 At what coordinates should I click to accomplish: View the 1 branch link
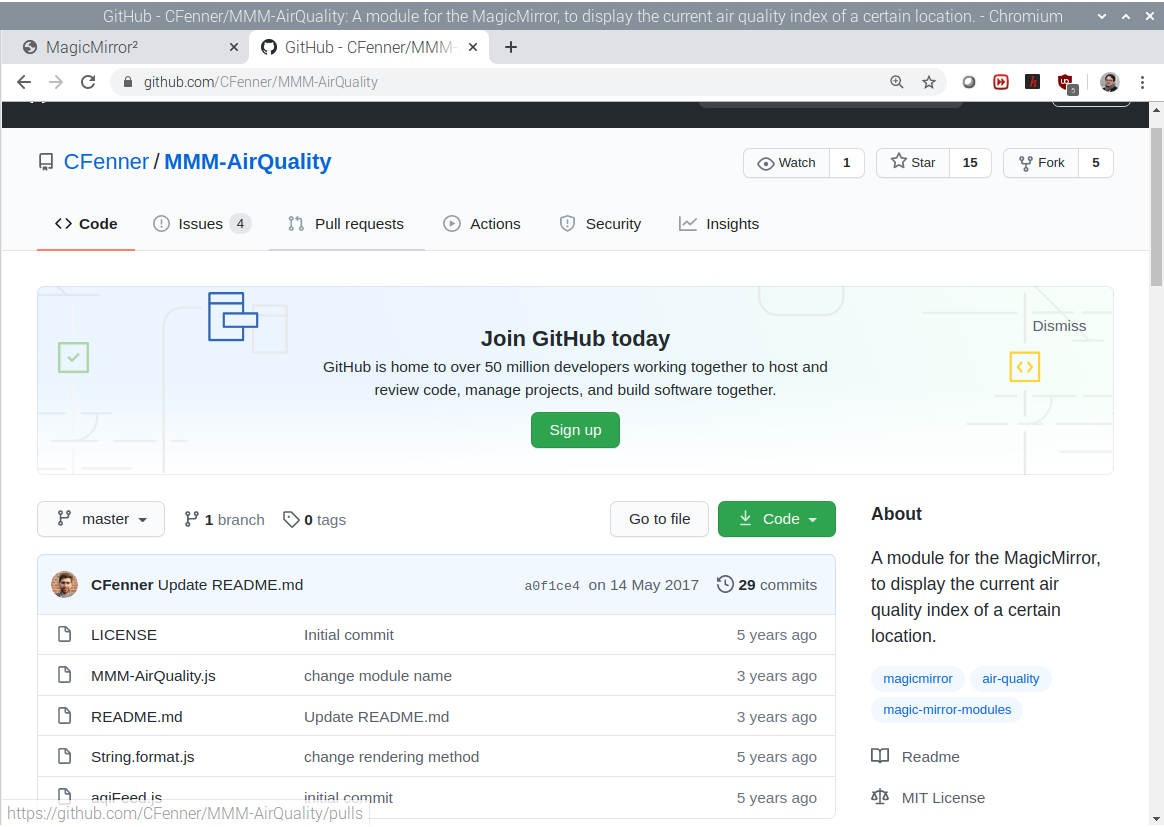(x=224, y=520)
